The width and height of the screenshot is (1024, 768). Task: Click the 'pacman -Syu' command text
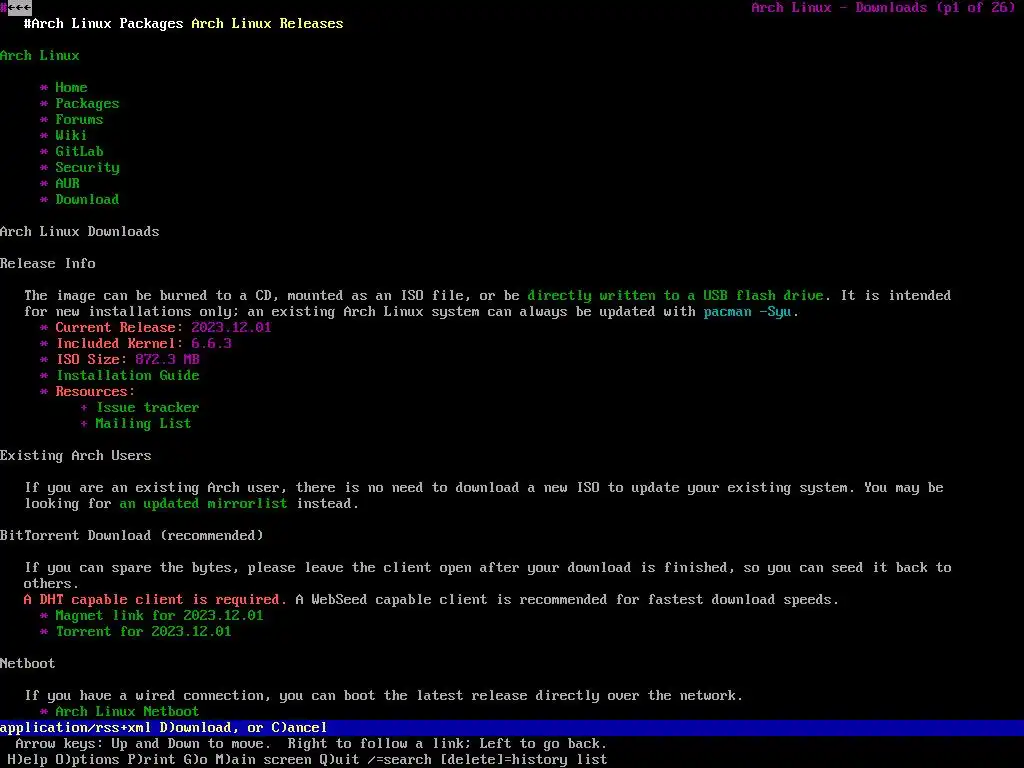(x=747, y=311)
